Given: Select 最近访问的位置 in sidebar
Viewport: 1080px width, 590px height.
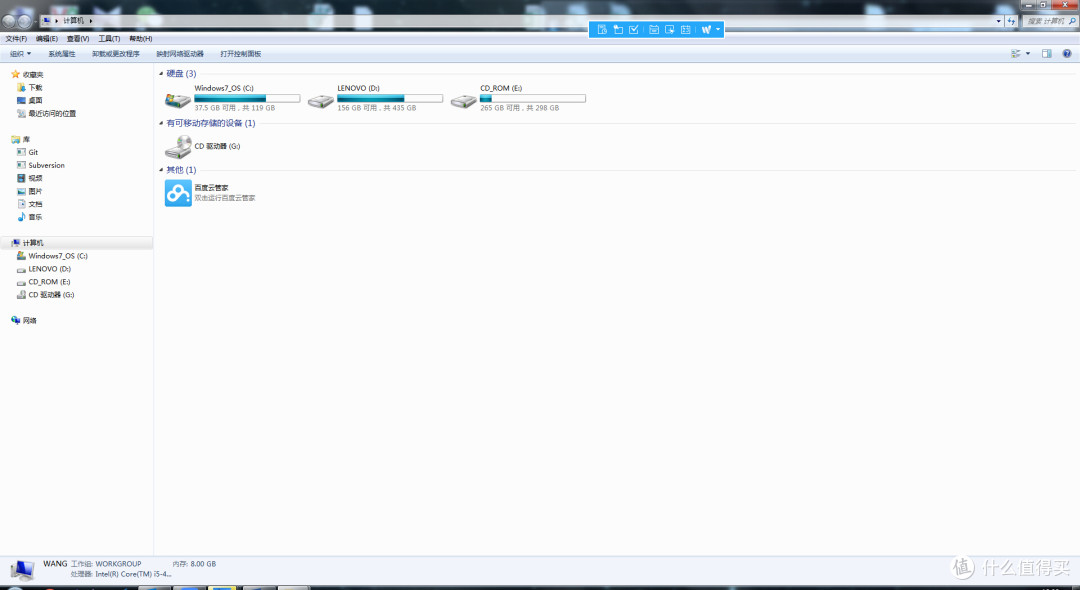Looking at the screenshot, I should point(52,114).
